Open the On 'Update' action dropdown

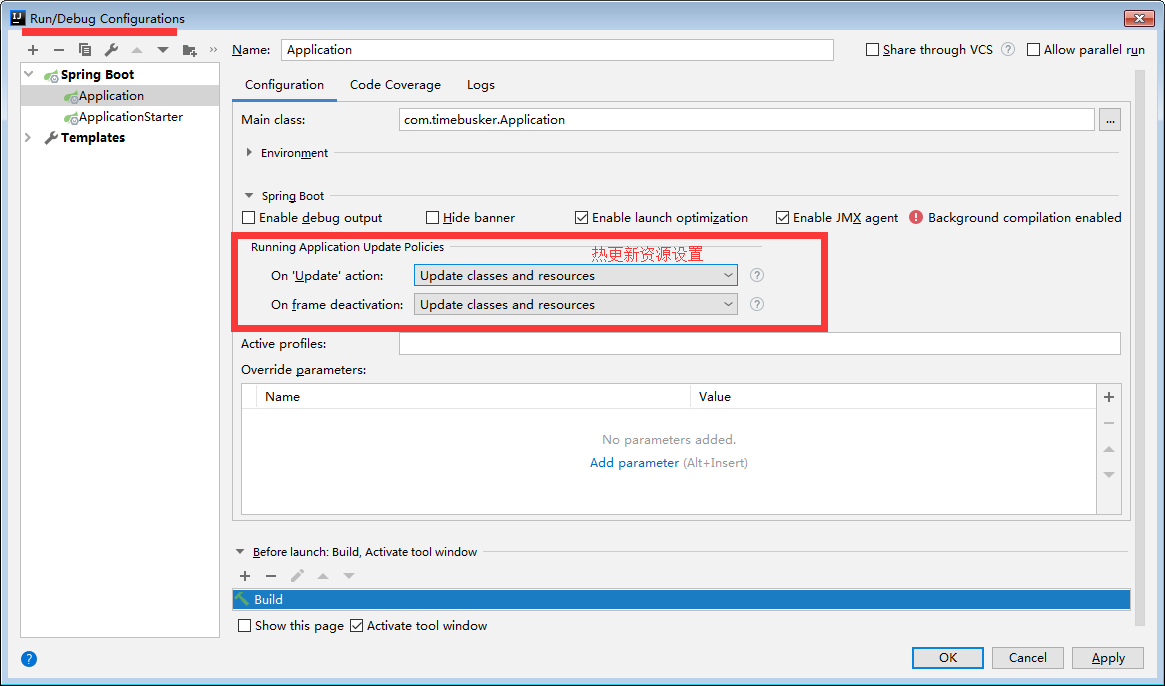[575, 276]
